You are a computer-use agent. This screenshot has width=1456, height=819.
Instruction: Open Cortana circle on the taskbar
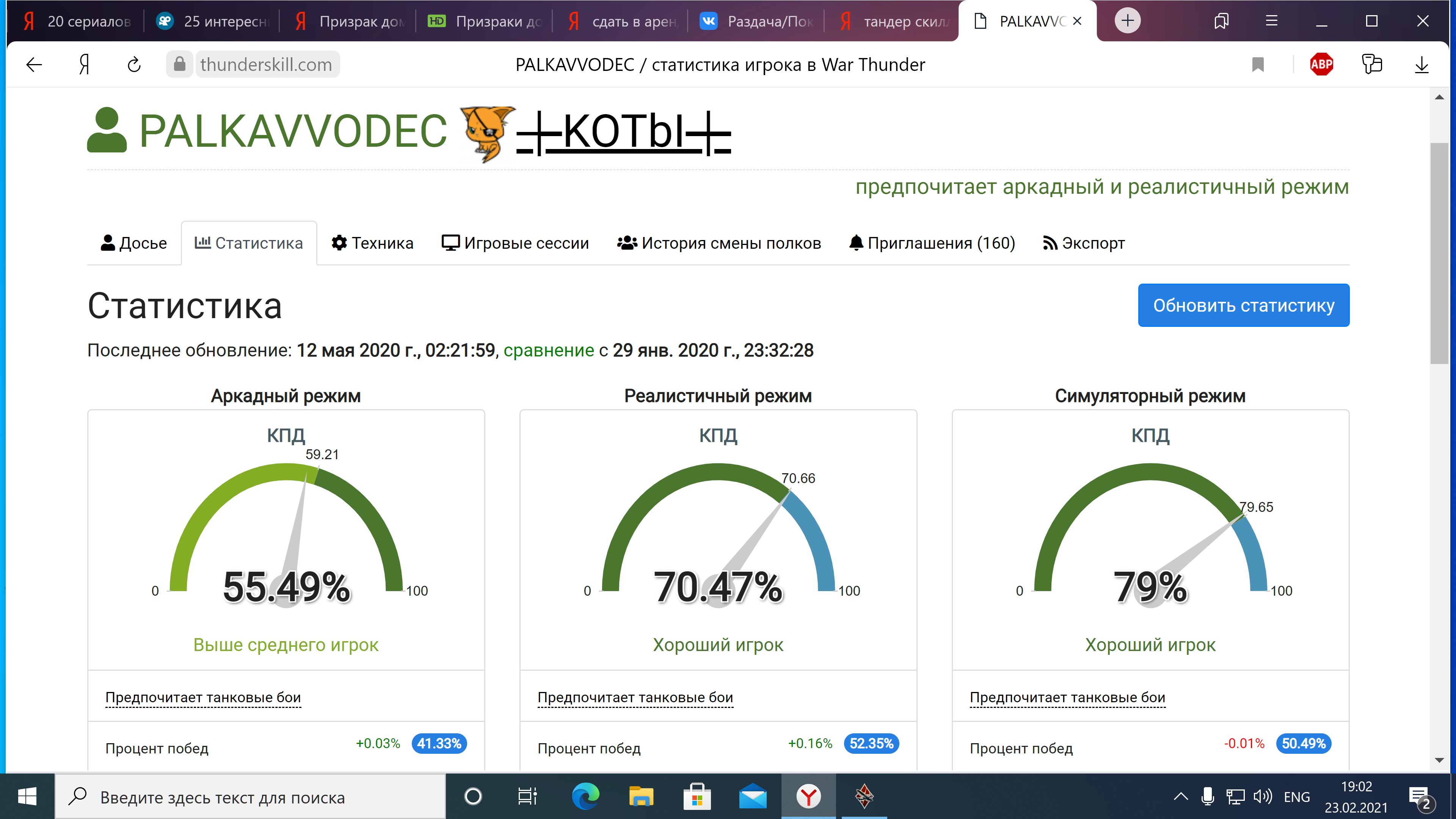click(x=472, y=797)
